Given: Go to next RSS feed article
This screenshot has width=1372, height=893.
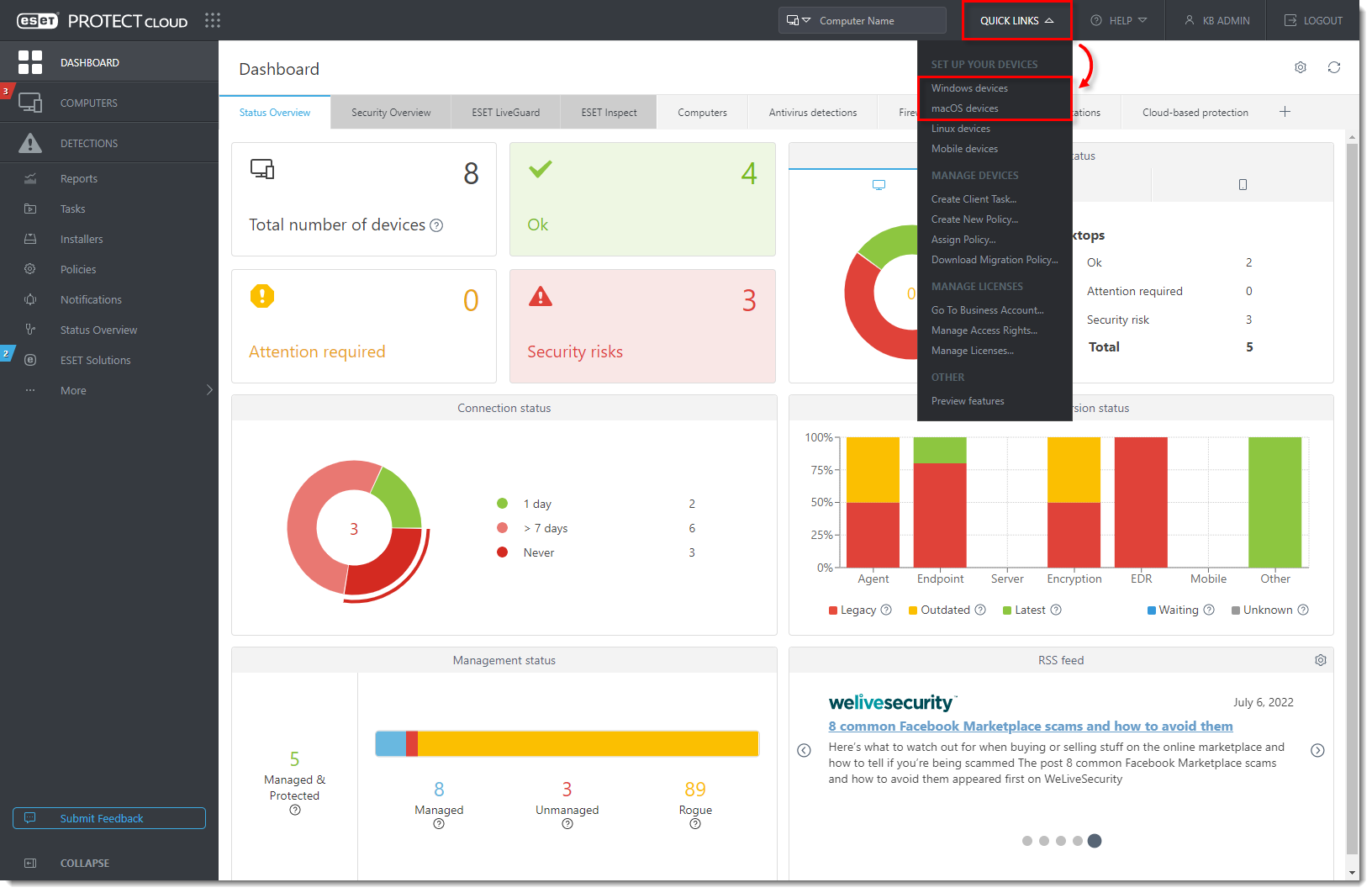Looking at the screenshot, I should (1317, 750).
